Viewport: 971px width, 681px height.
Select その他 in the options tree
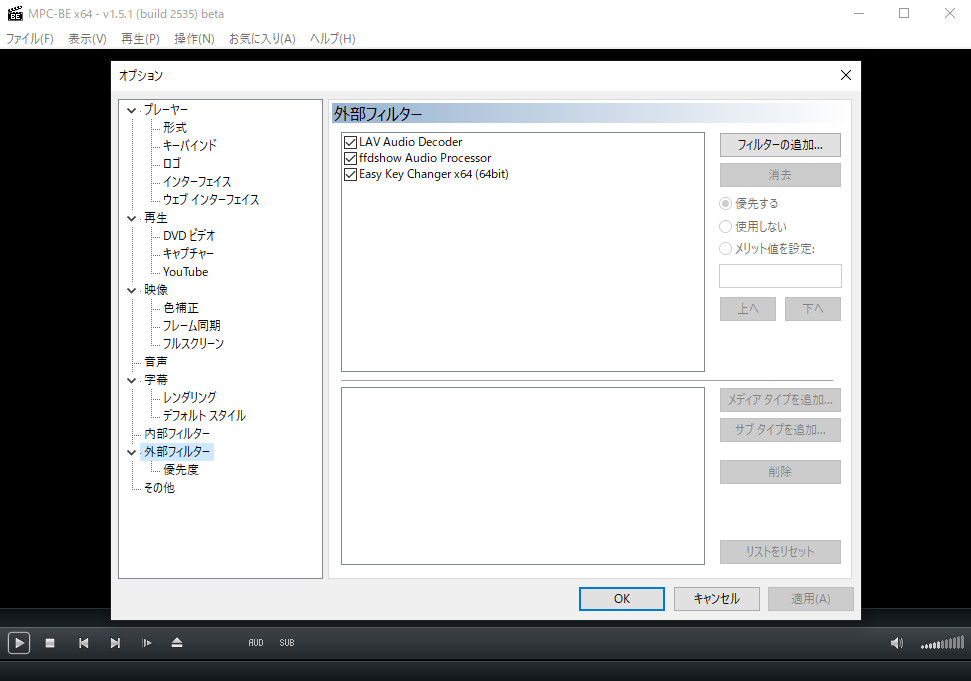[159, 488]
